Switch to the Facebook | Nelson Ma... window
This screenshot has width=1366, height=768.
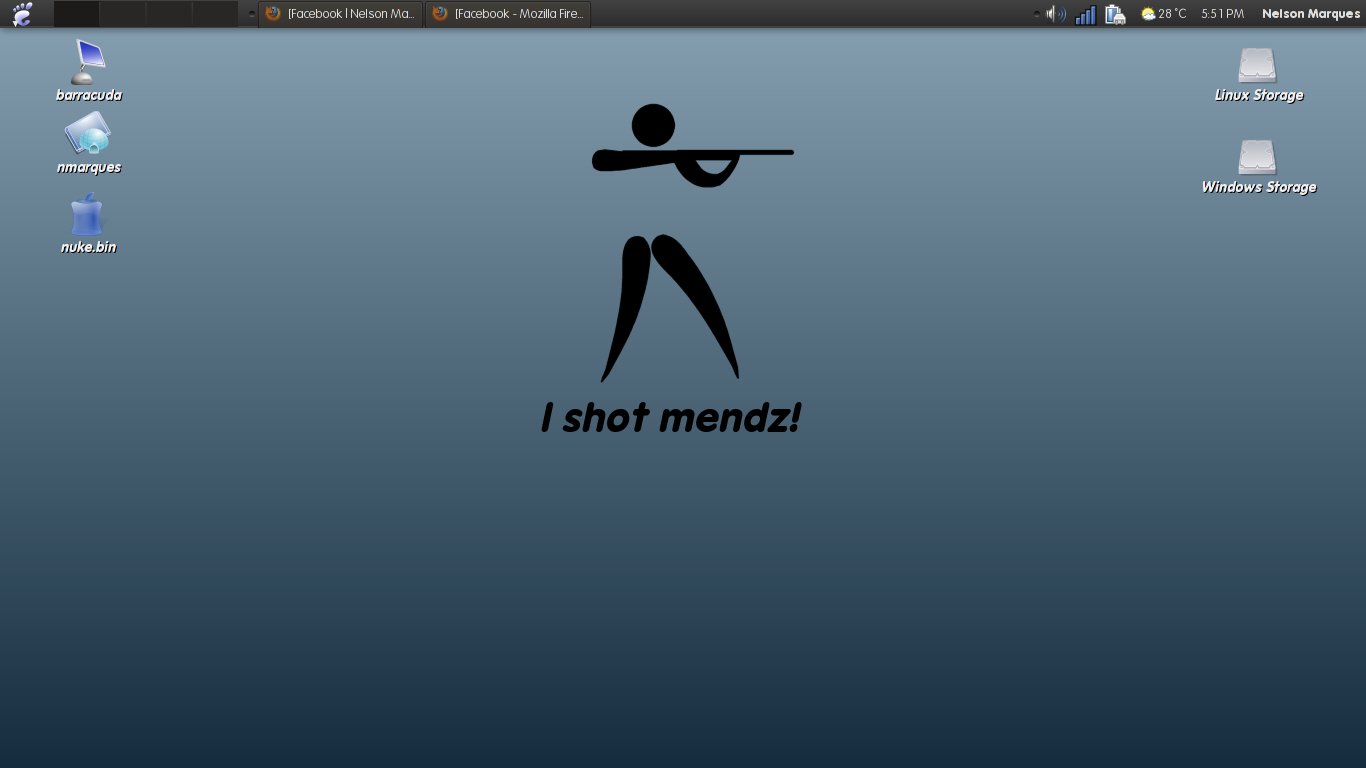coord(341,14)
